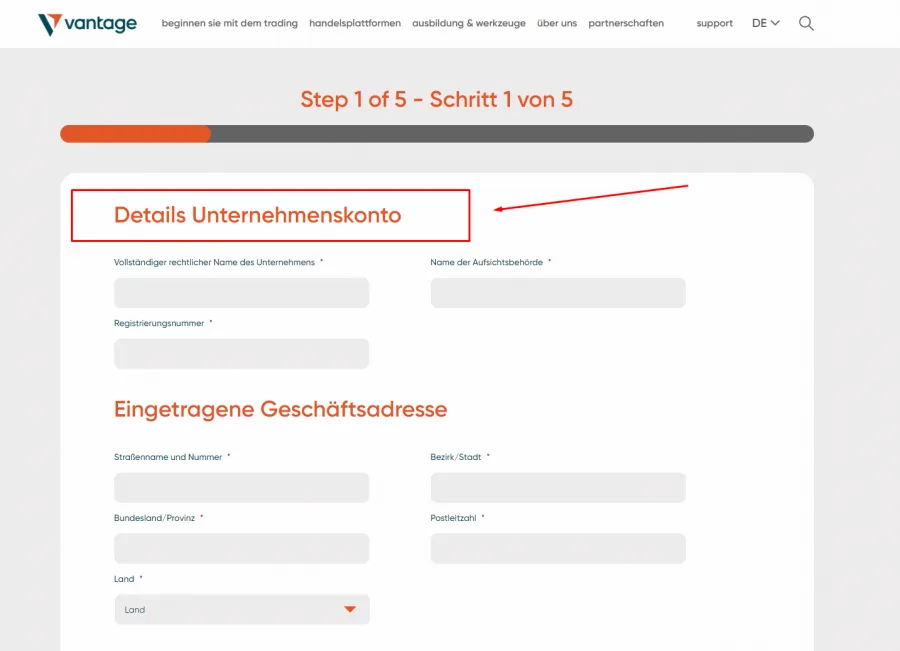Click the Postleitzahl input field
900x651 pixels.
click(x=557, y=548)
